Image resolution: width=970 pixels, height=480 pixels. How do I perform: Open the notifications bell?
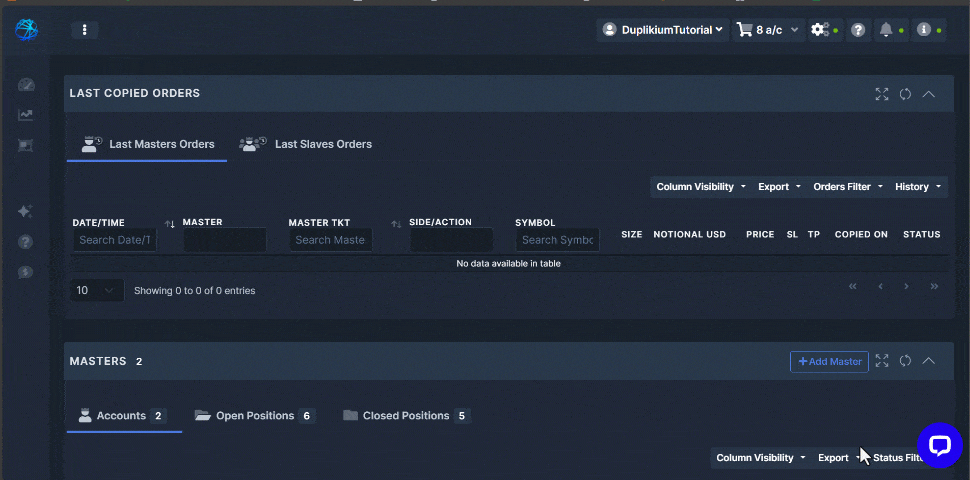pos(886,30)
